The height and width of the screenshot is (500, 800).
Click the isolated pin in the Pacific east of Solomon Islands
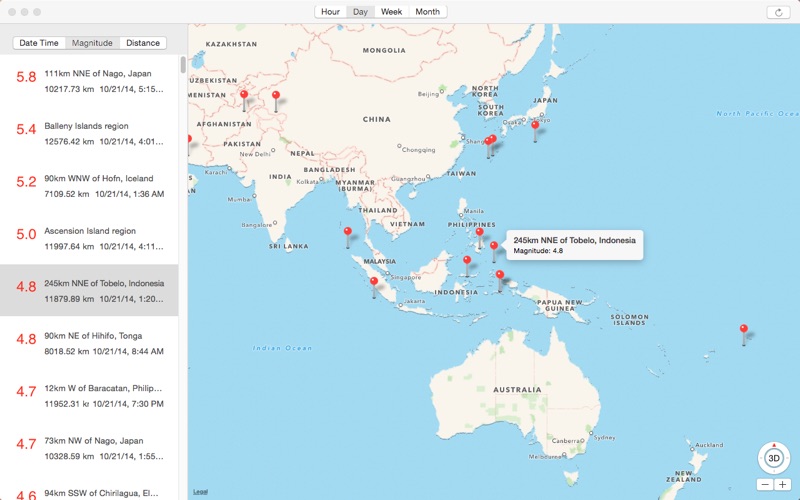[743, 330]
